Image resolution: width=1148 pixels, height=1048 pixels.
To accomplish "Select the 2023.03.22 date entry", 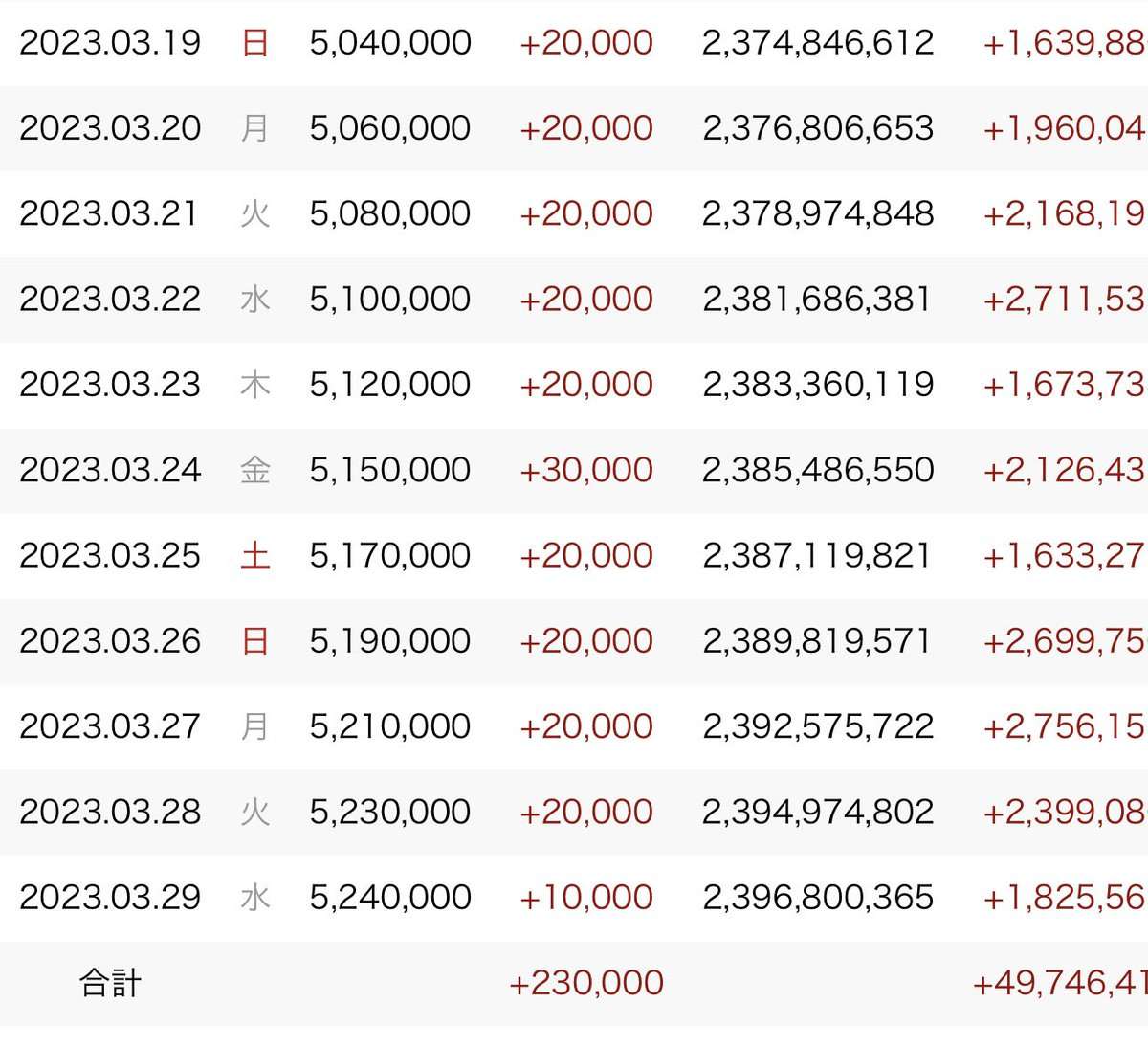I will point(110,299).
